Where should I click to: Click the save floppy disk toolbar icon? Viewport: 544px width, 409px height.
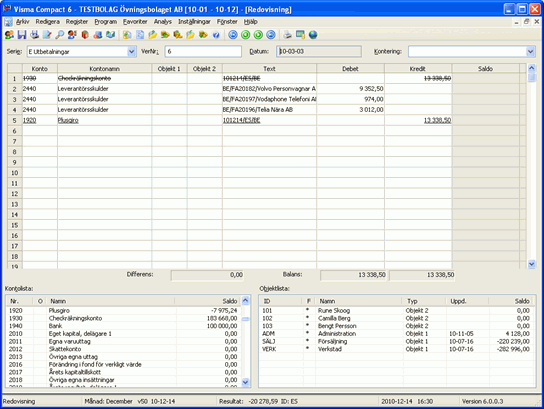click(x=22, y=35)
